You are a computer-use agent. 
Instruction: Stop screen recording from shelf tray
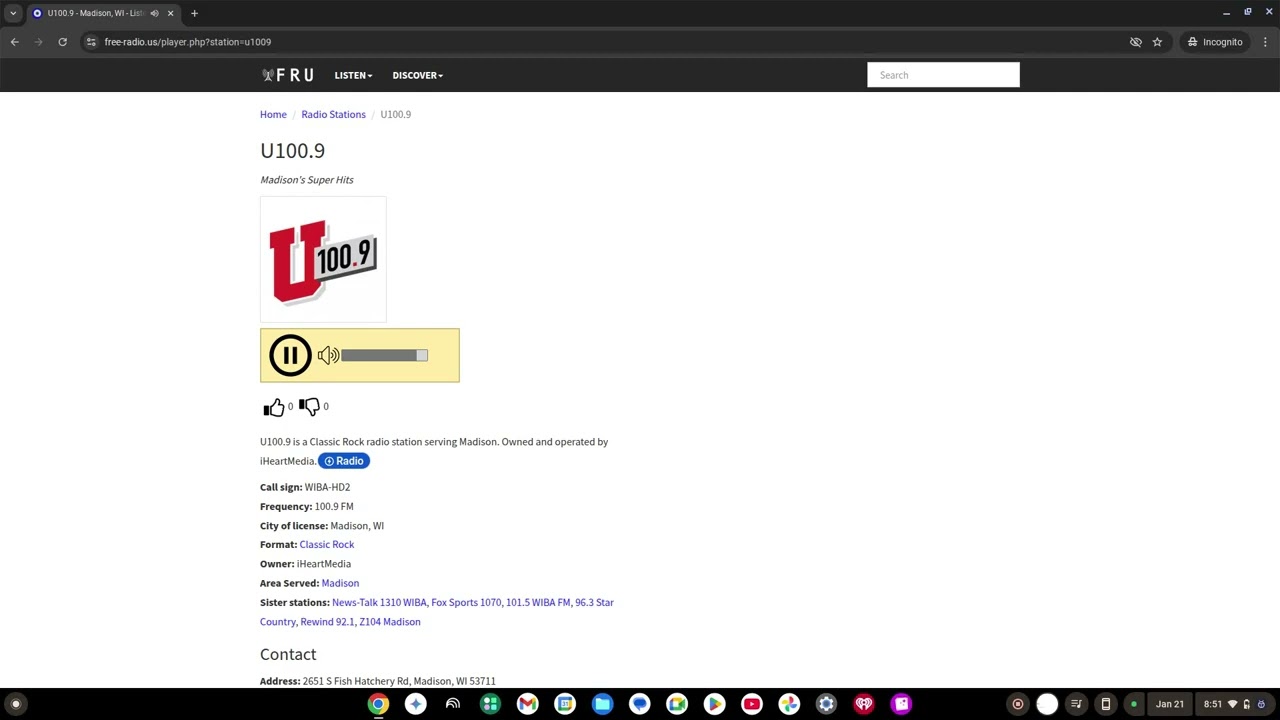coord(1018,704)
